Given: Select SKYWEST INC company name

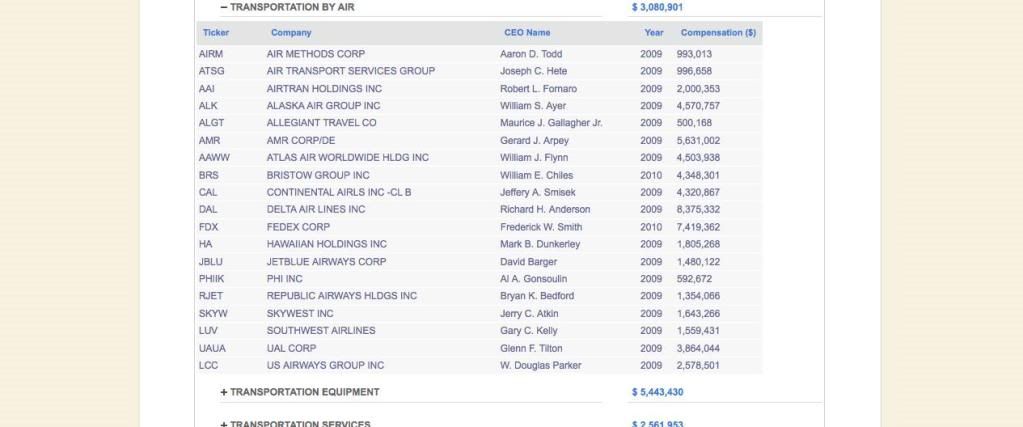Looking at the screenshot, I should [299, 313].
